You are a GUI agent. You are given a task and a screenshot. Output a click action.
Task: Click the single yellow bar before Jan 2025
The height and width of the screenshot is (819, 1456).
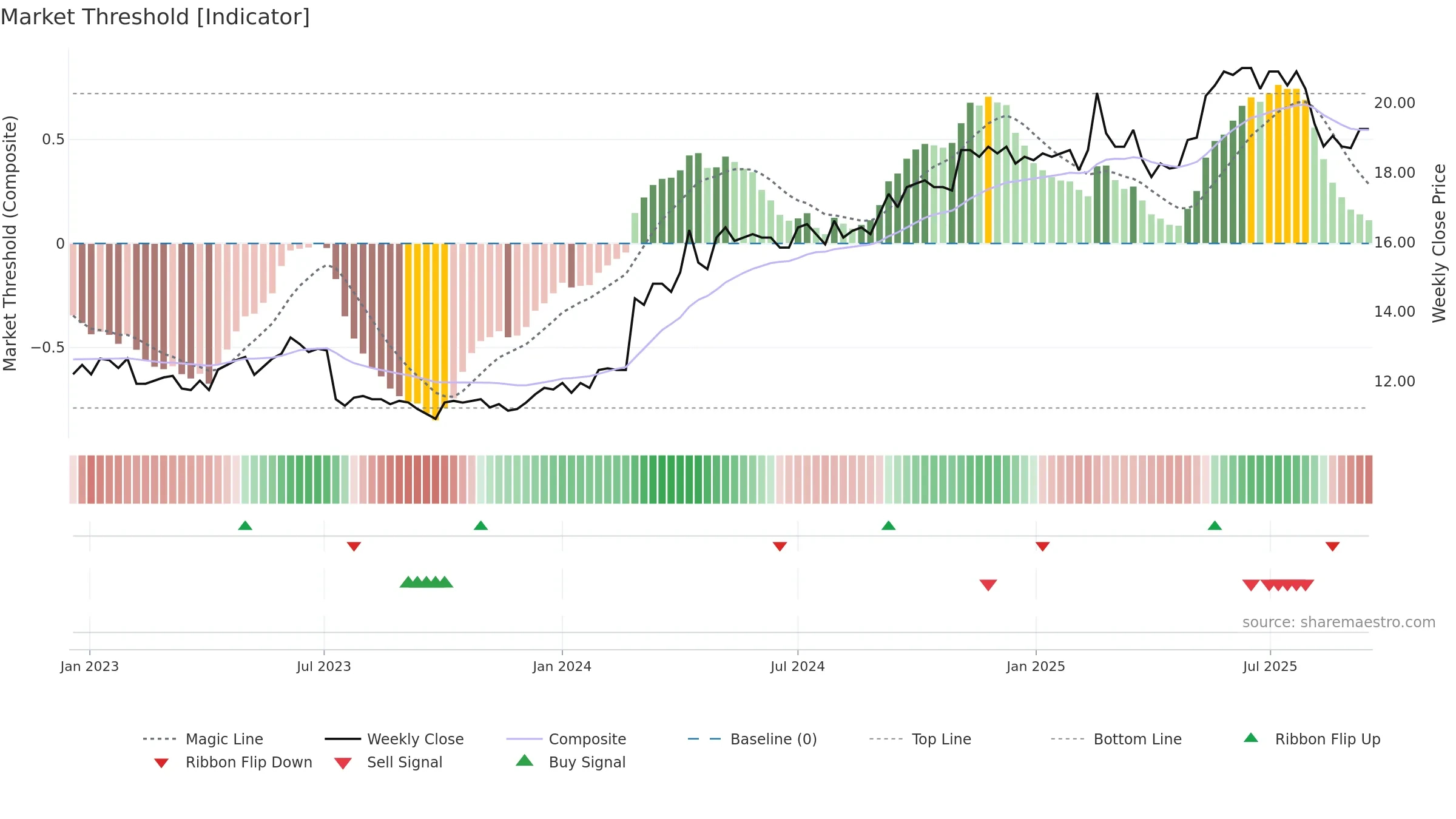point(988,170)
